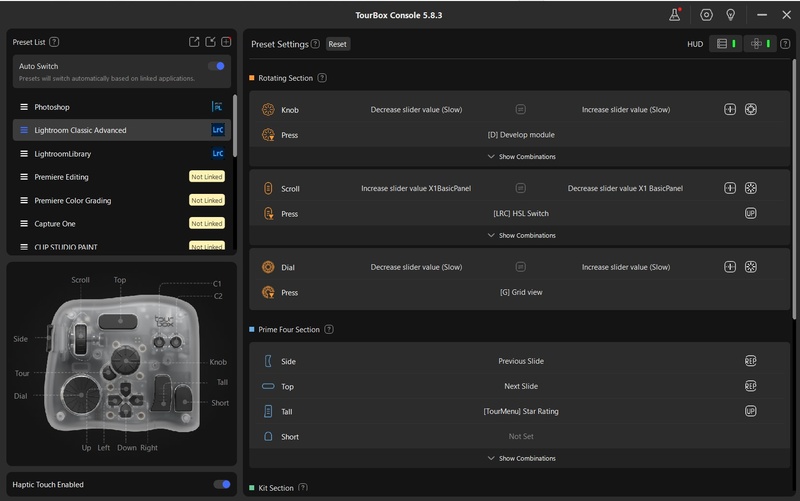Toggle the first HUD display button
Viewport: 800px width, 501px height.
pos(725,44)
